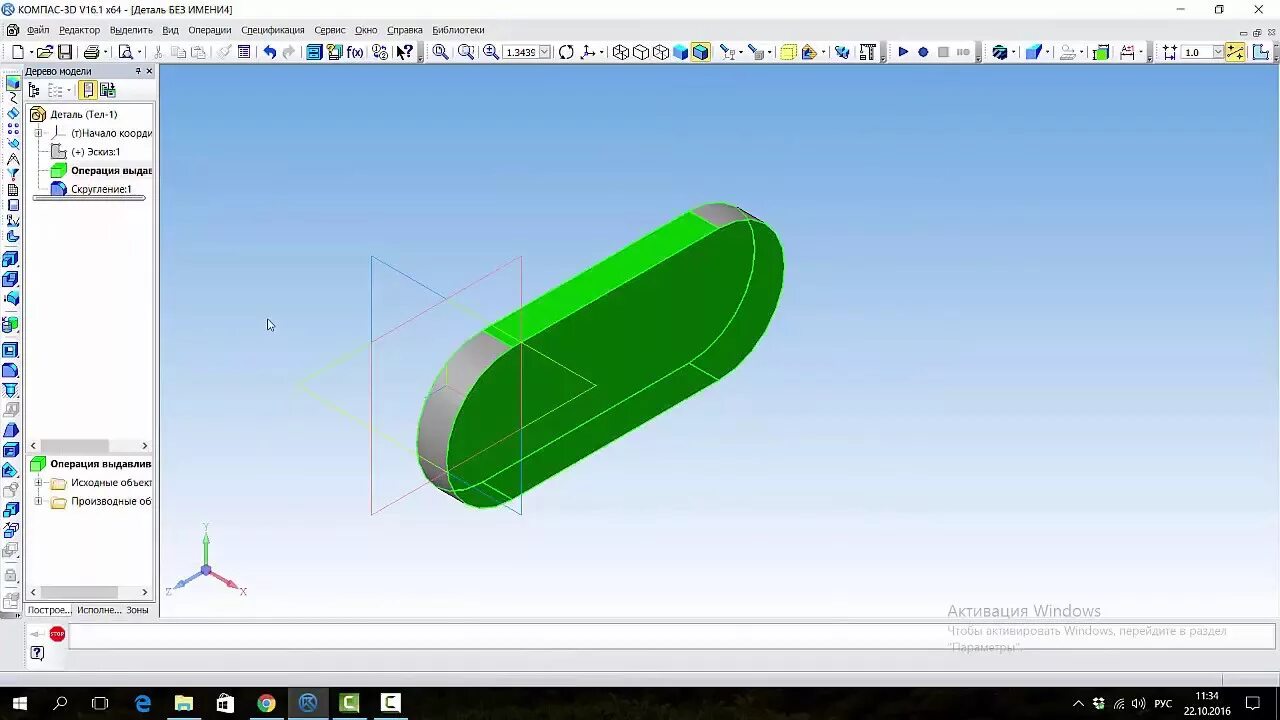Switch to wireframe display mode
The height and width of the screenshot is (720, 1280).
pyautogui.click(x=621, y=52)
